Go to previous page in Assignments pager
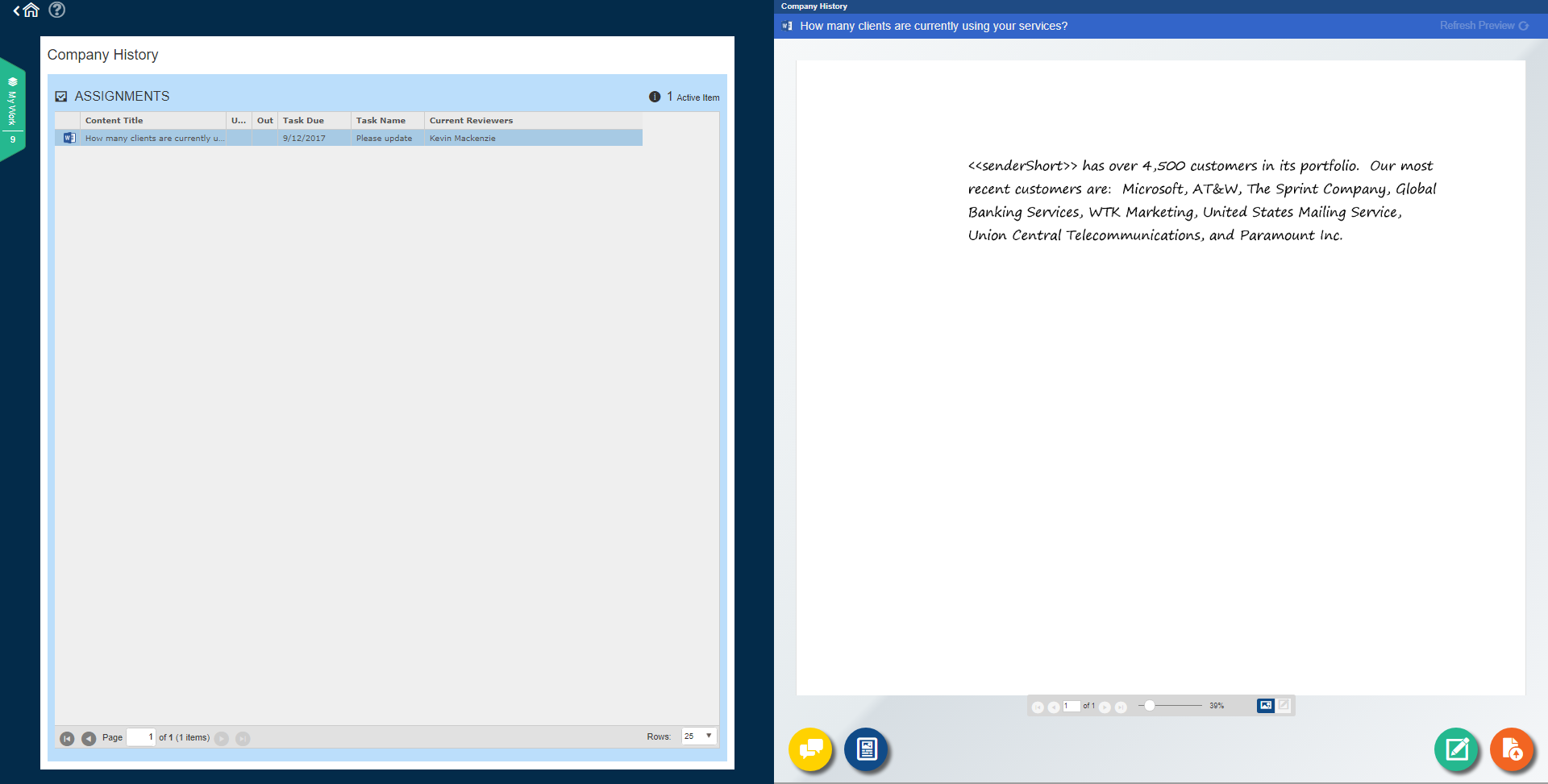This screenshot has height=784, width=1548. (89, 738)
